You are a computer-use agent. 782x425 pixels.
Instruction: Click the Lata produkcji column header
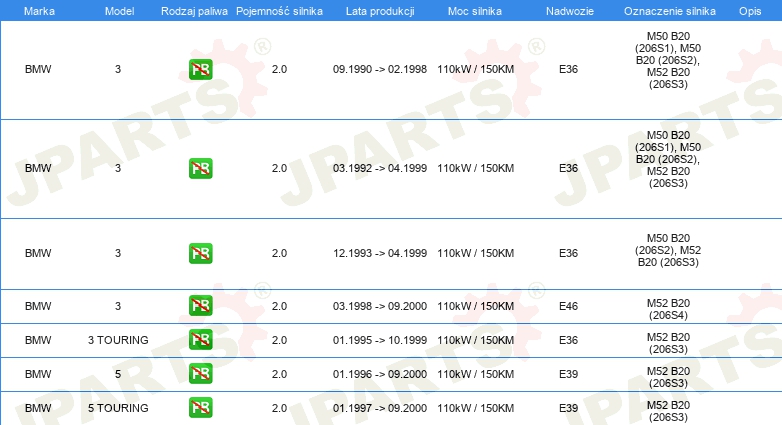[x=380, y=11]
